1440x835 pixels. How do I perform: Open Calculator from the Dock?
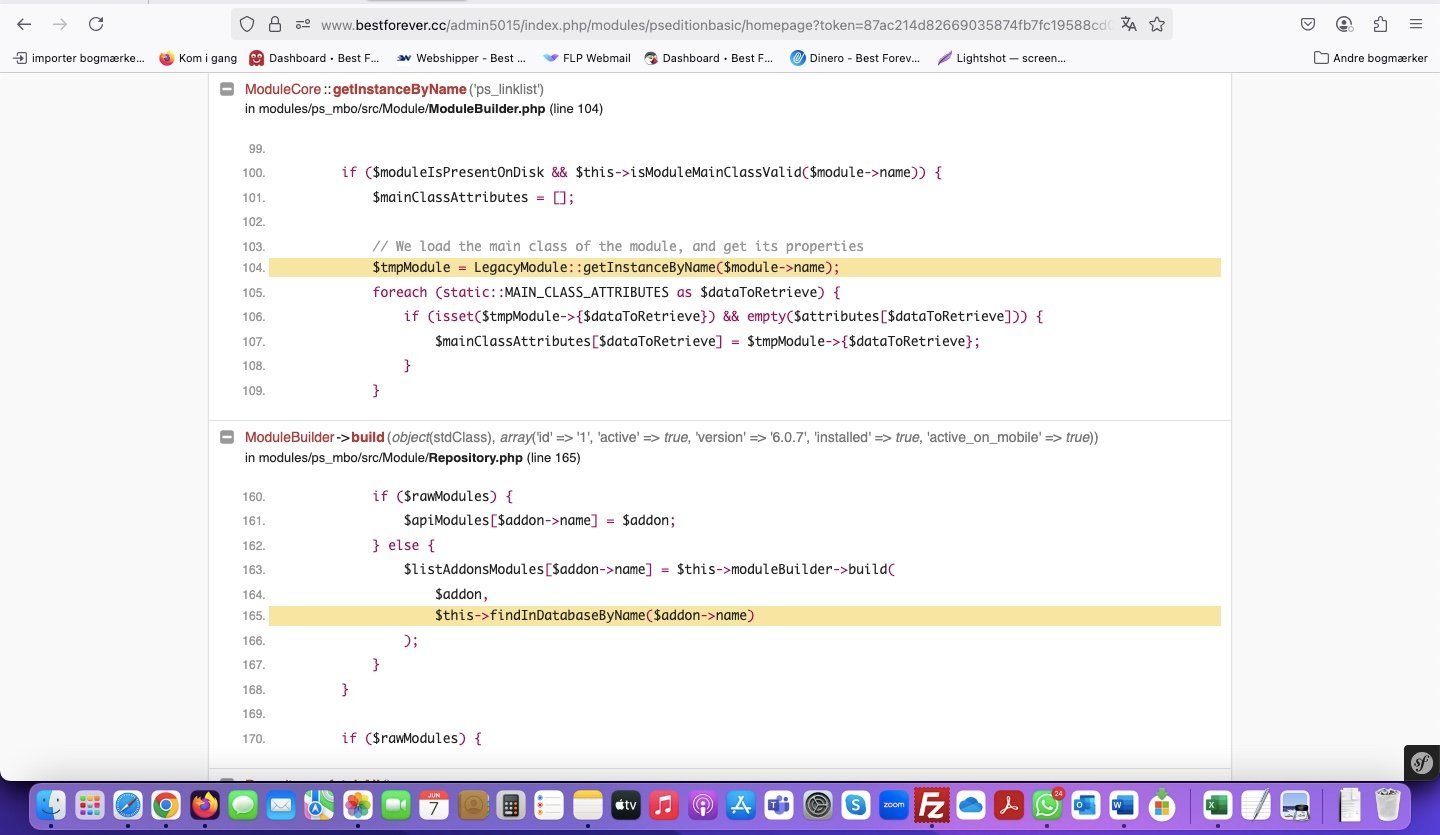point(511,805)
